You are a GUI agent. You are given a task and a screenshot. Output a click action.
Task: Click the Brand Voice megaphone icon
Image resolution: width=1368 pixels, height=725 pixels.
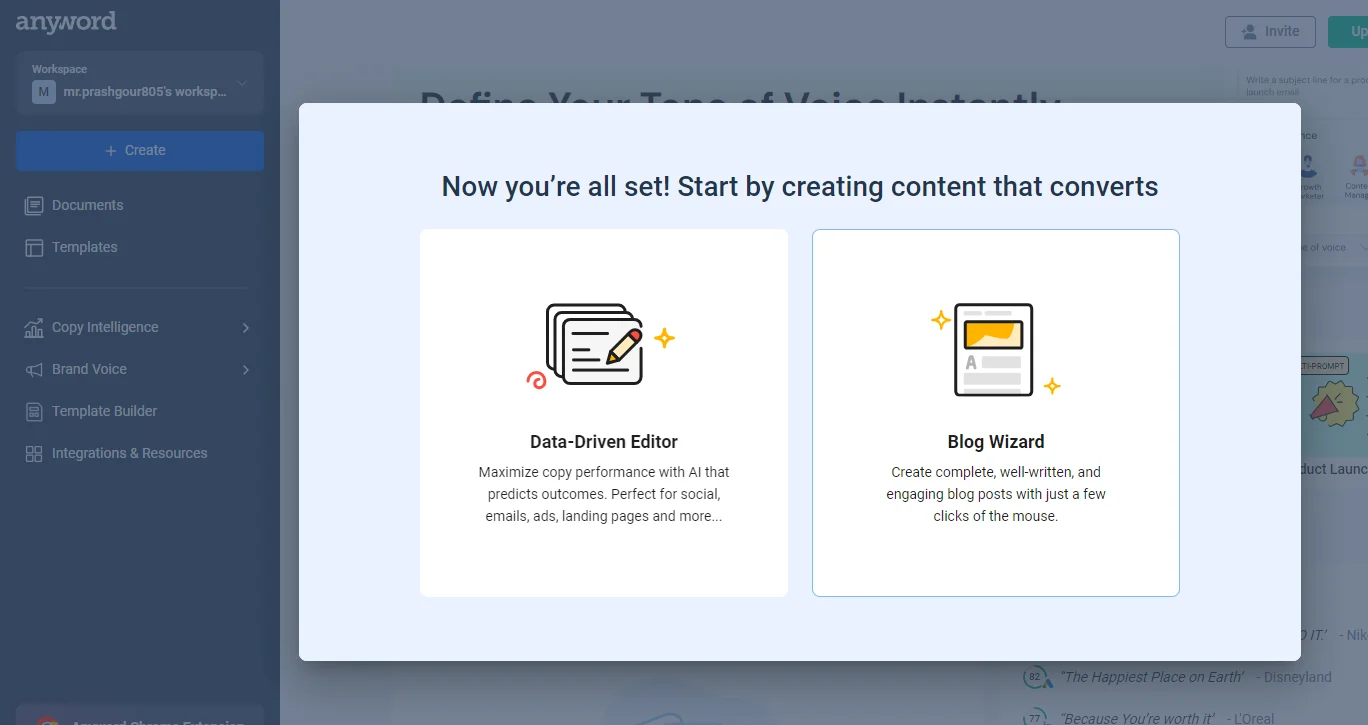pyautogui.click(x=34, y=369)
